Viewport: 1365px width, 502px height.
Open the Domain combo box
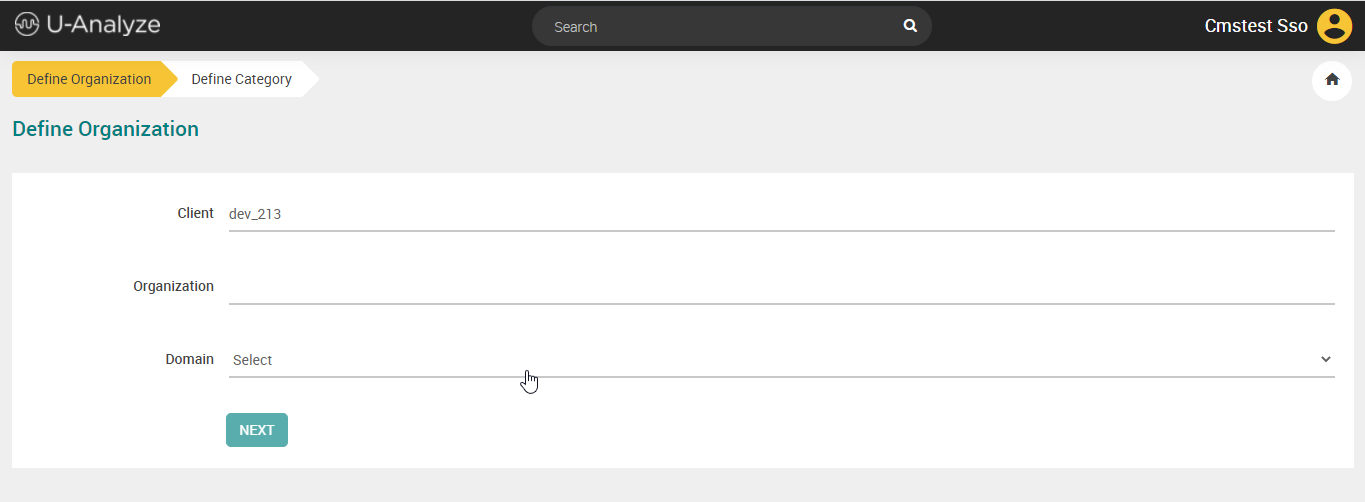(x=781, y=360)
